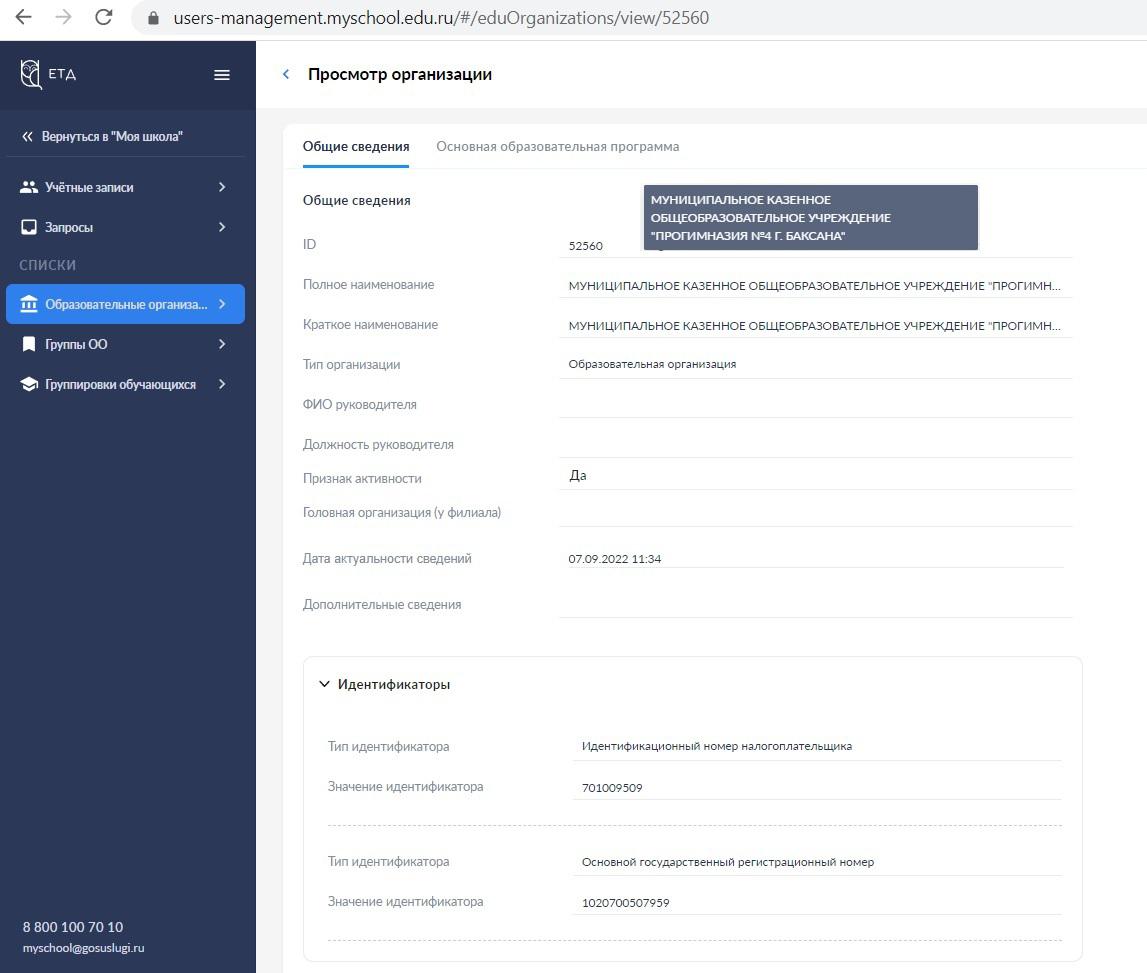Click the Запросы inbox icon

29,227
